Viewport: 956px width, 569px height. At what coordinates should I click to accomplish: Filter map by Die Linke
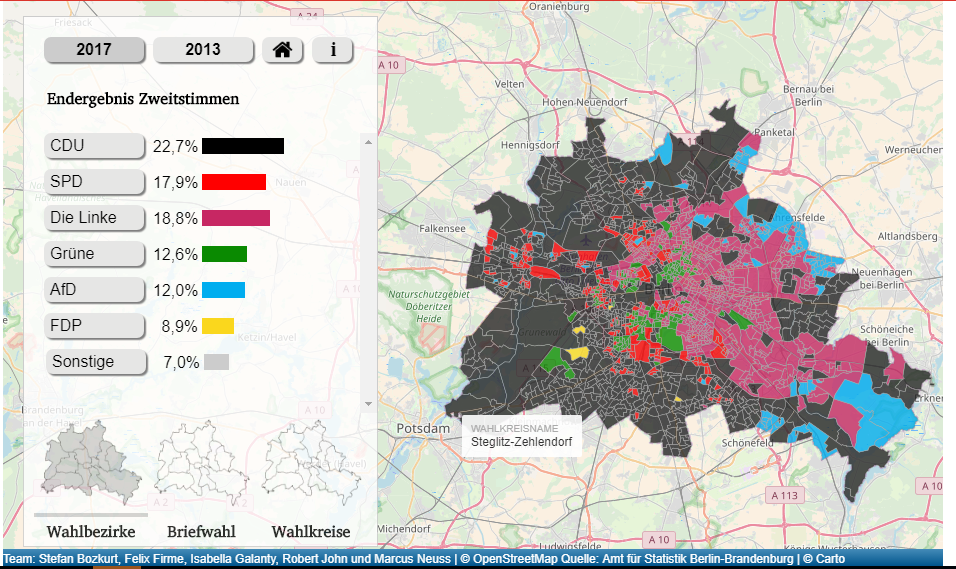tap(96, 218)
